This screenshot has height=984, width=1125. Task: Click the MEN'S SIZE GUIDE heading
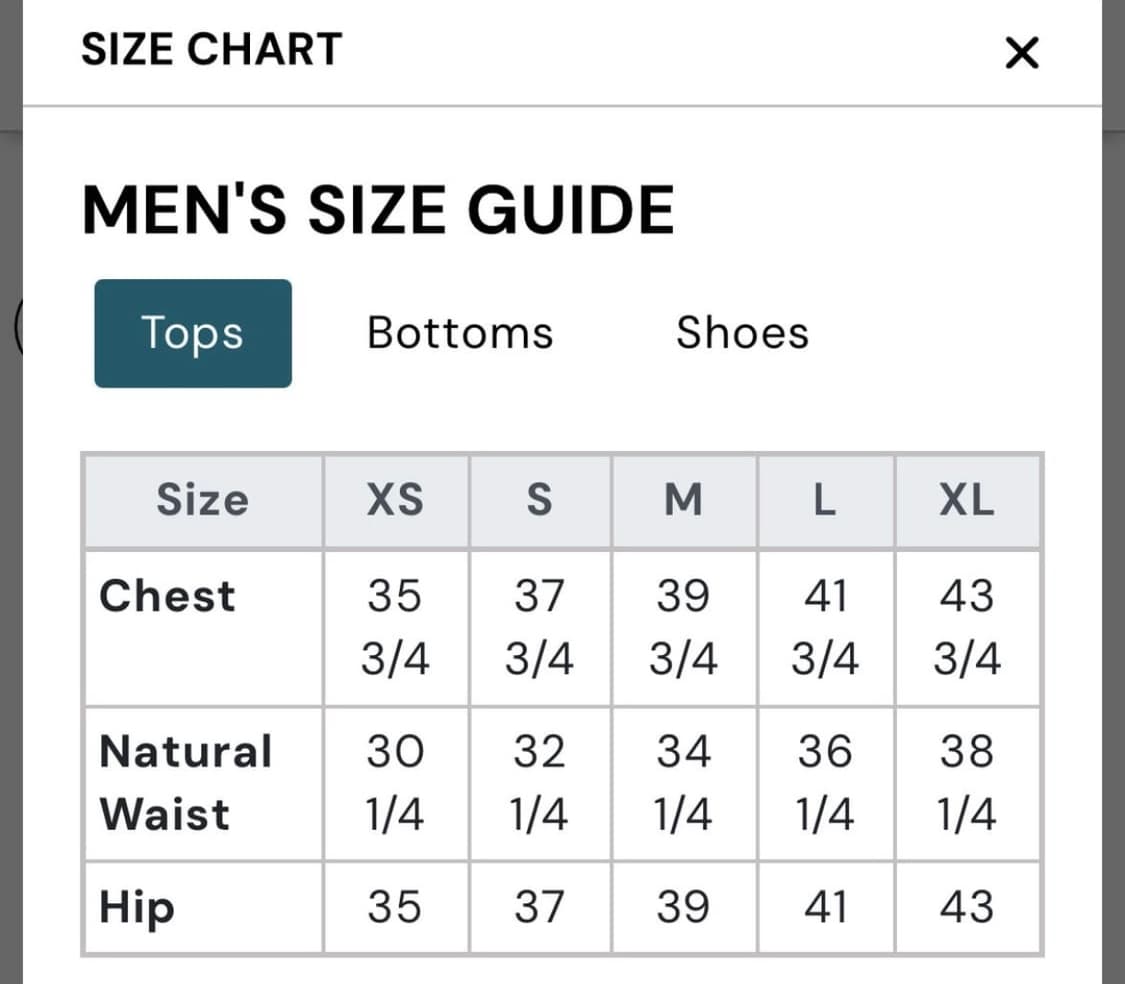tap(378, 210)
